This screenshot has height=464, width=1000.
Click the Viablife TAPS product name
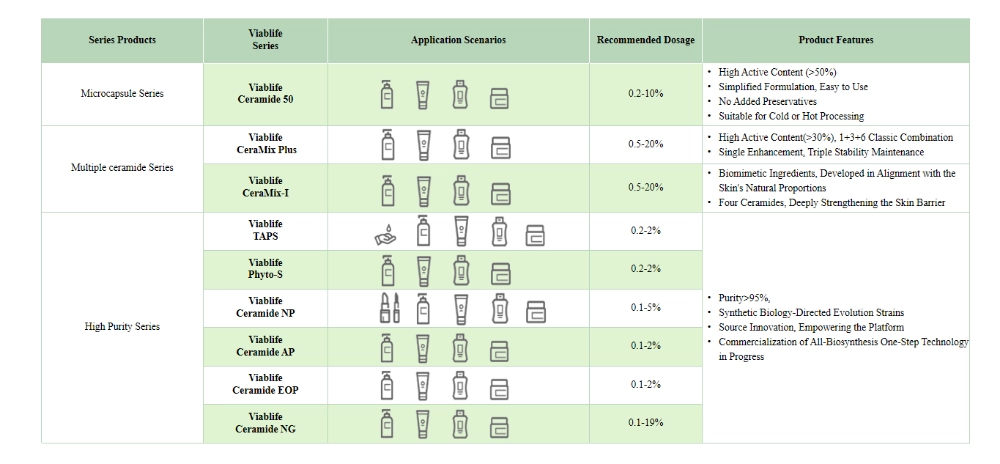(x=265, y=230)
